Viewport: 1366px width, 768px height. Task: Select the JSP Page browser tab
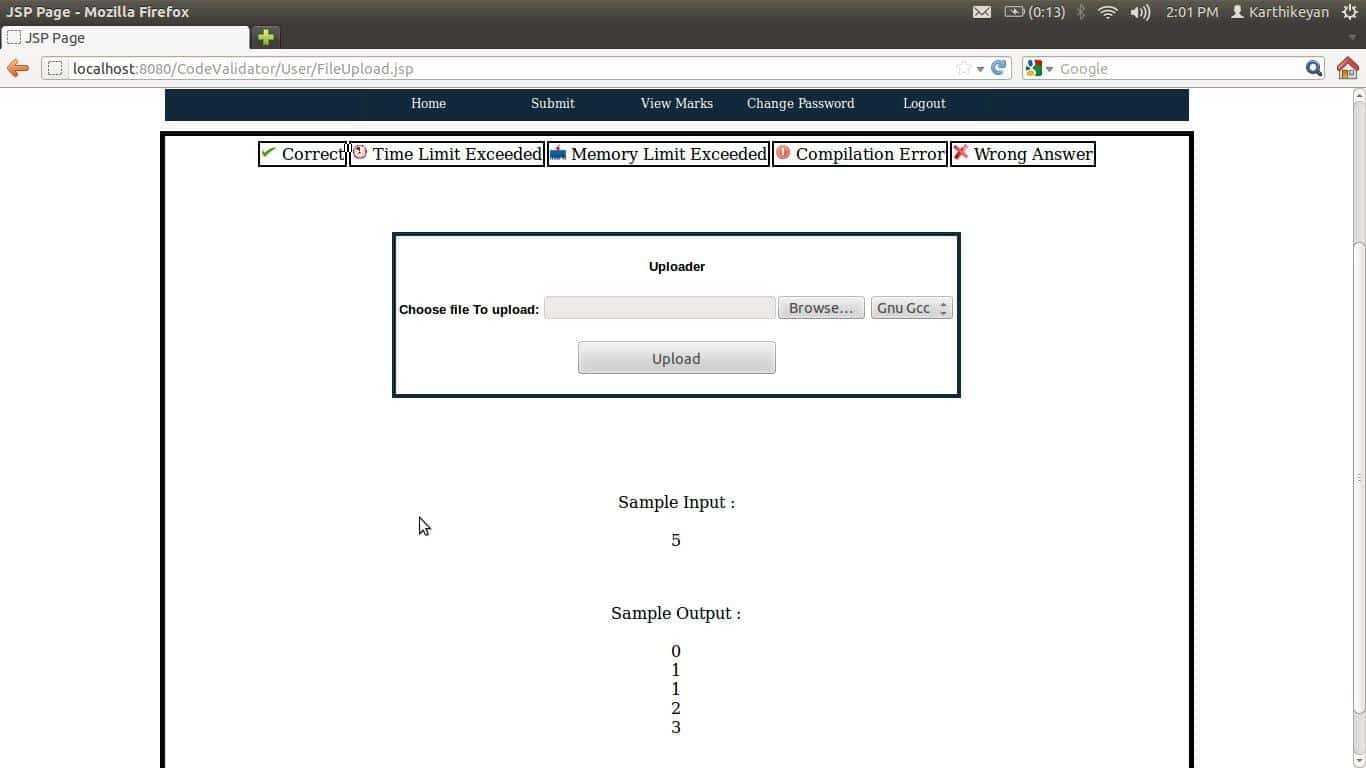click(x=125, y=37)
